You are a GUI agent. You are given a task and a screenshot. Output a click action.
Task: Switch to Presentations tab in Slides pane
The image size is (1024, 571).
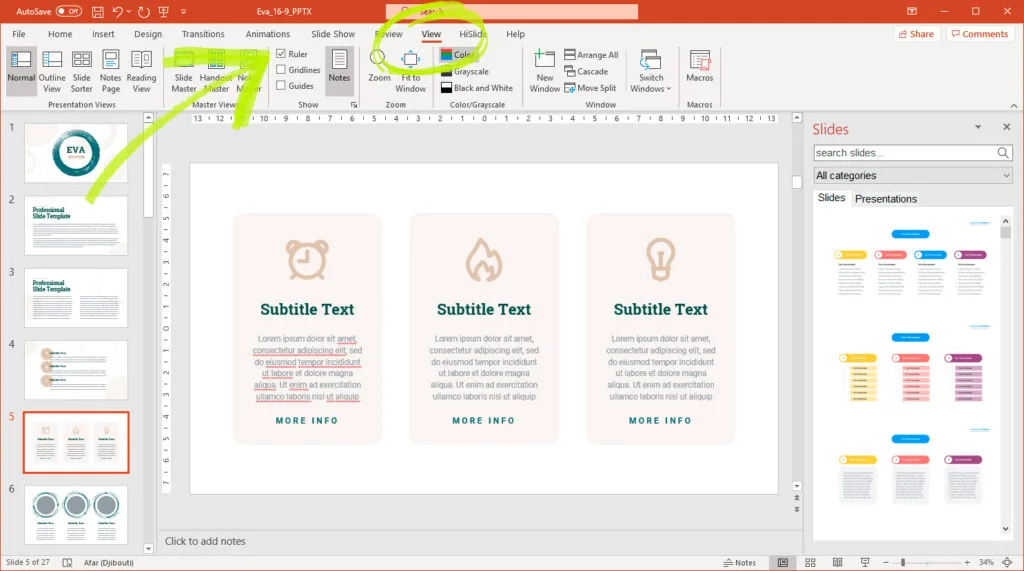(886, 199)
